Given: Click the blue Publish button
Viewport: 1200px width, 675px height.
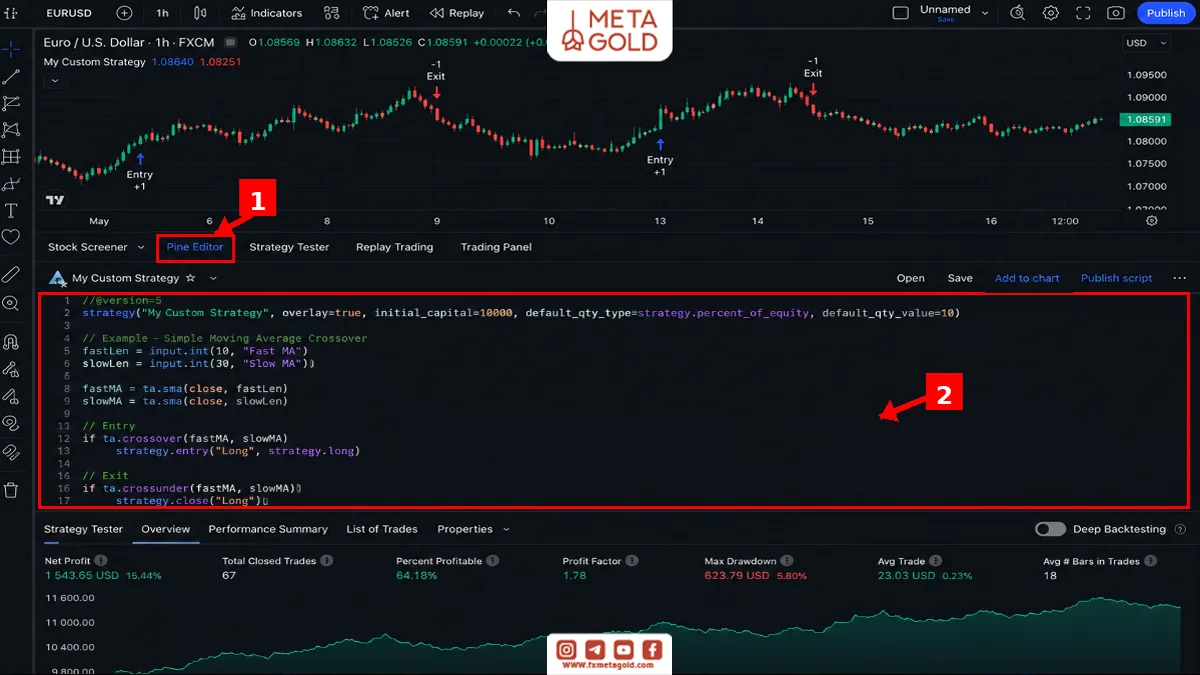Looking at the screenshot, I should coord(1166,13).
